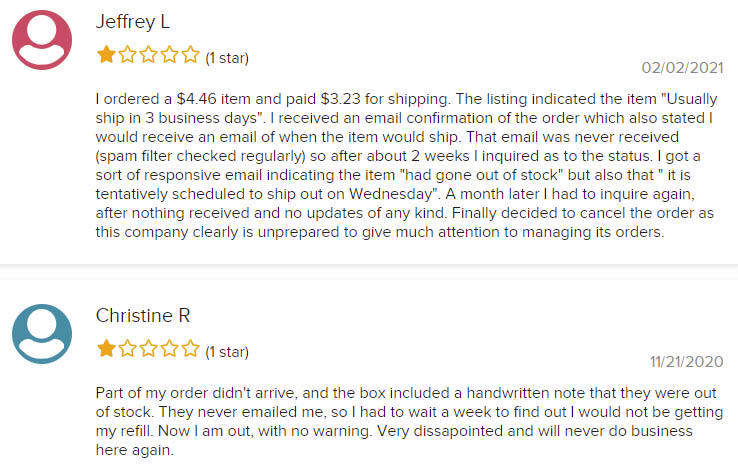Click the second empty star on Jeffrey L's rating
738x467 pixels.
pos(128,55)
